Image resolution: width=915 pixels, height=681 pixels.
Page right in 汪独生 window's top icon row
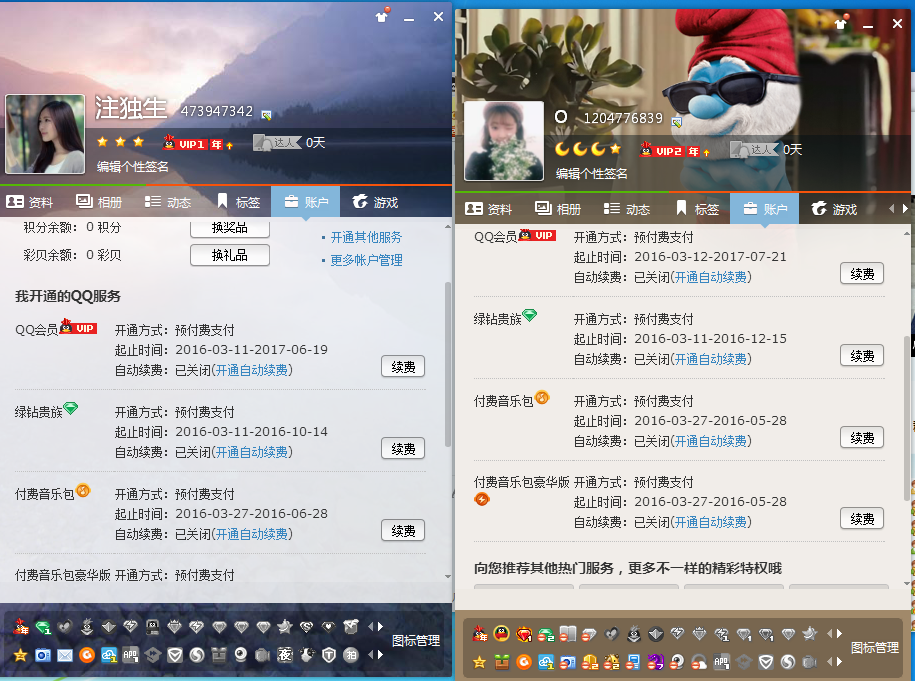click(381, 627)
